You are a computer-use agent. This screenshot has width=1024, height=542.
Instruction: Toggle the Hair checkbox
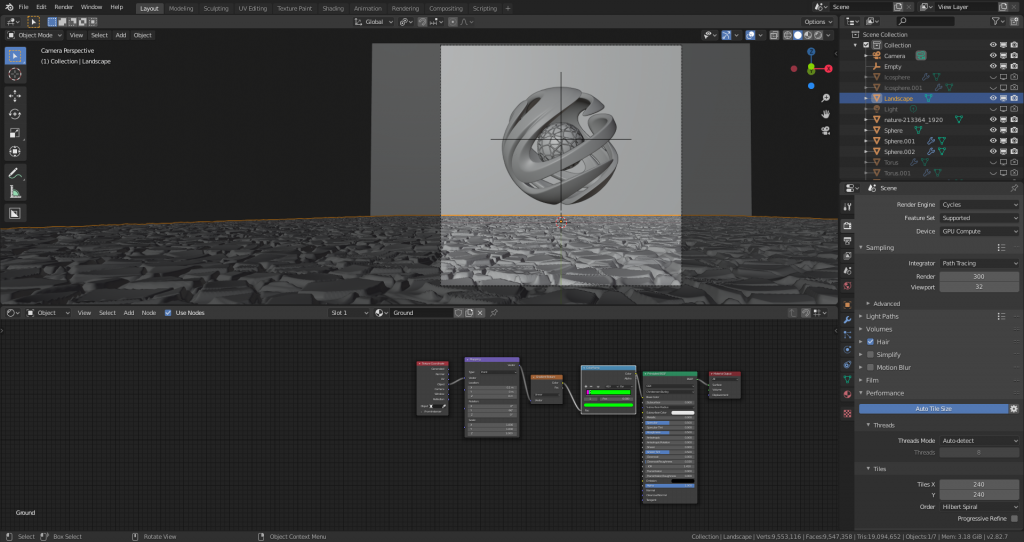coord(871,342)
